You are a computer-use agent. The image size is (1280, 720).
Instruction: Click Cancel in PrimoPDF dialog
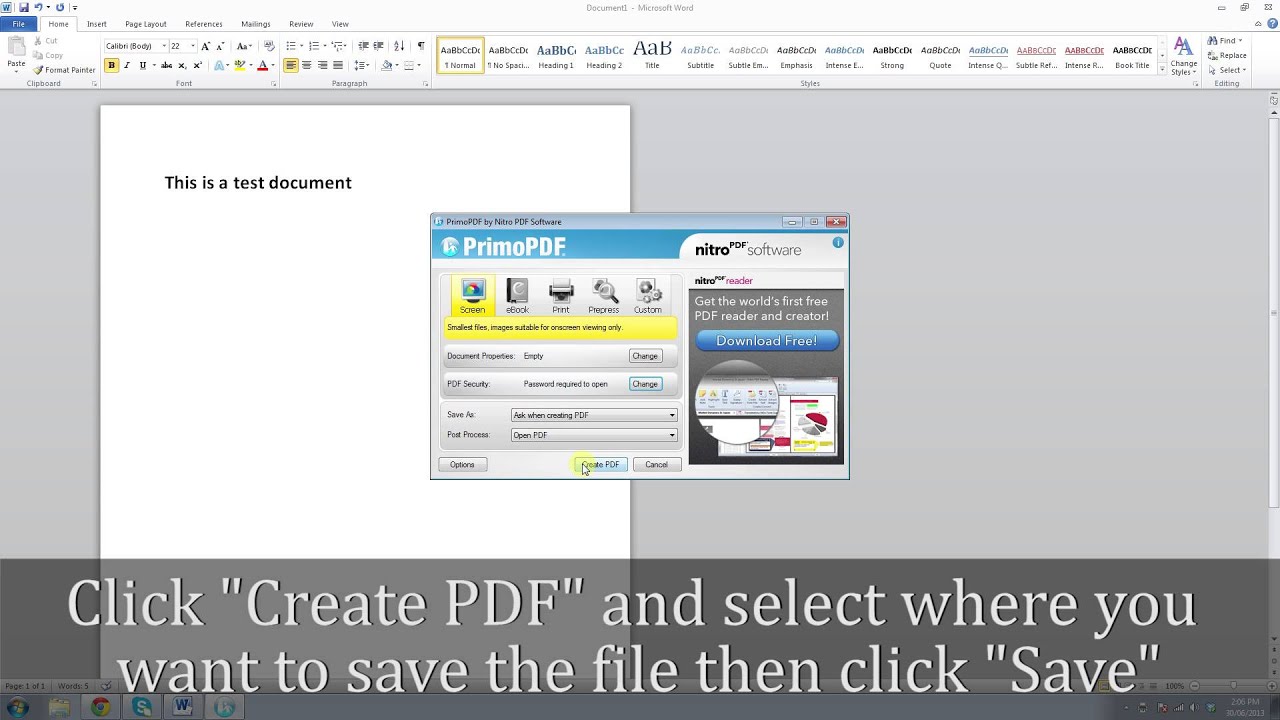pos(656,464)
